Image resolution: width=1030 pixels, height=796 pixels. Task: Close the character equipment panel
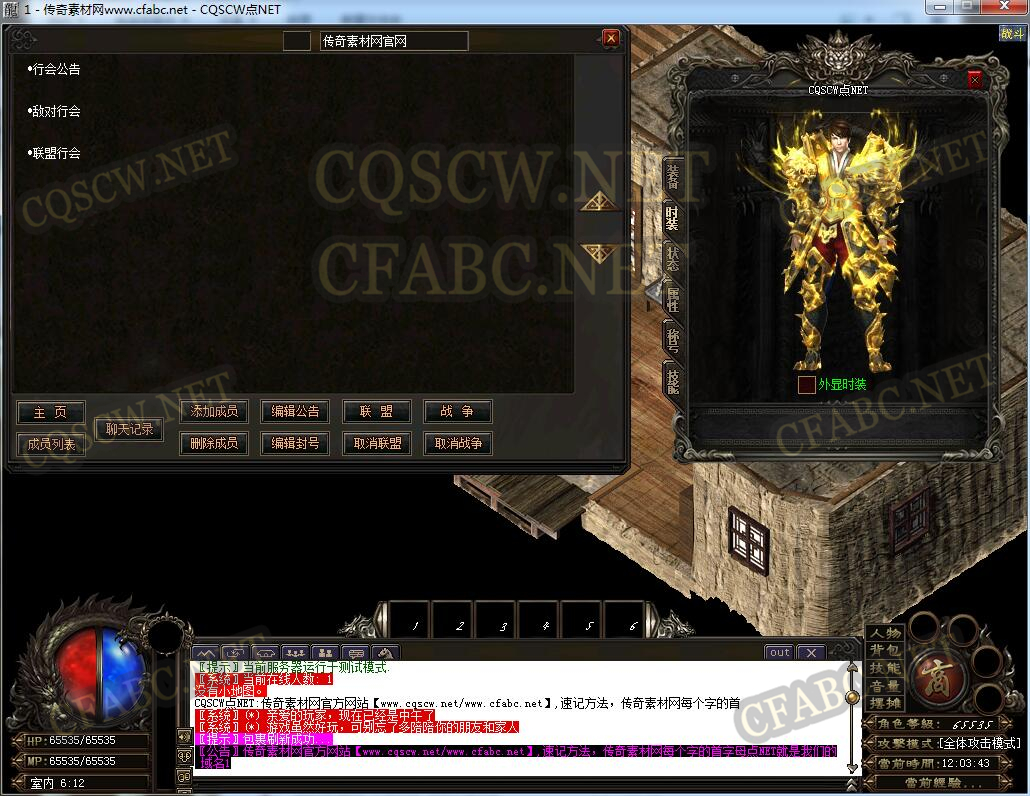coord(975,79)
